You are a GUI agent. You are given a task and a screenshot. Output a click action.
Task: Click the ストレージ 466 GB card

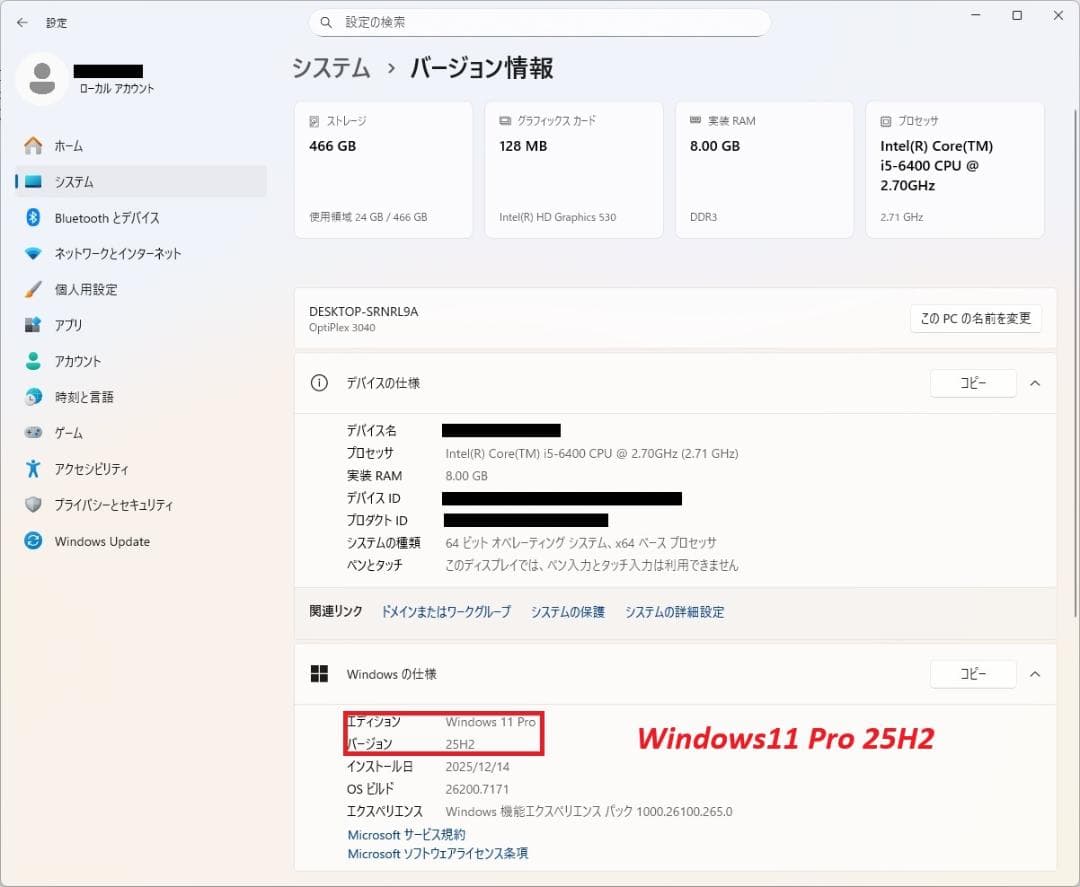[x=383, y=170]
